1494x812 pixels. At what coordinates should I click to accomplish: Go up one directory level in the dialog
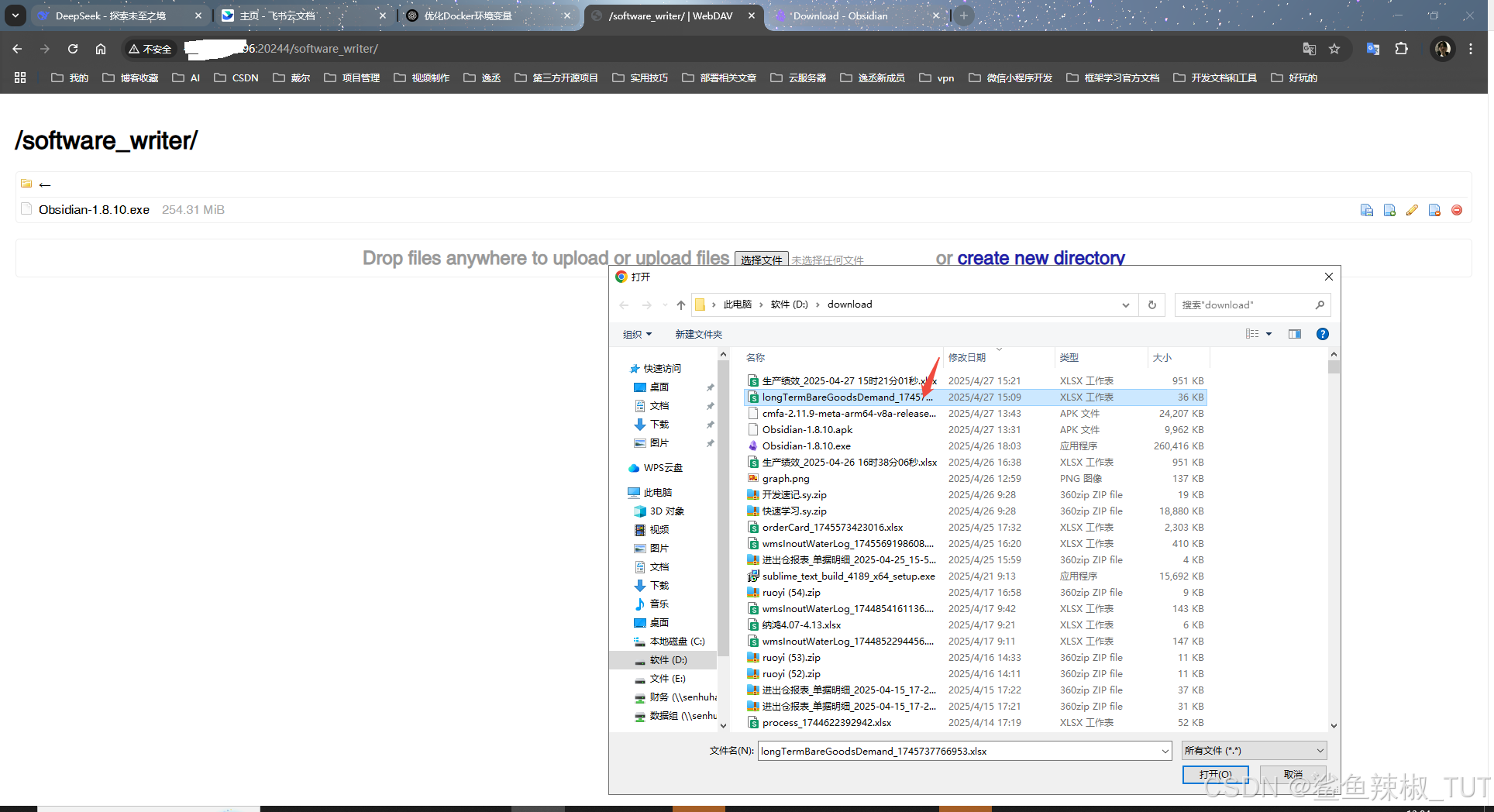(x=680, y=304)
